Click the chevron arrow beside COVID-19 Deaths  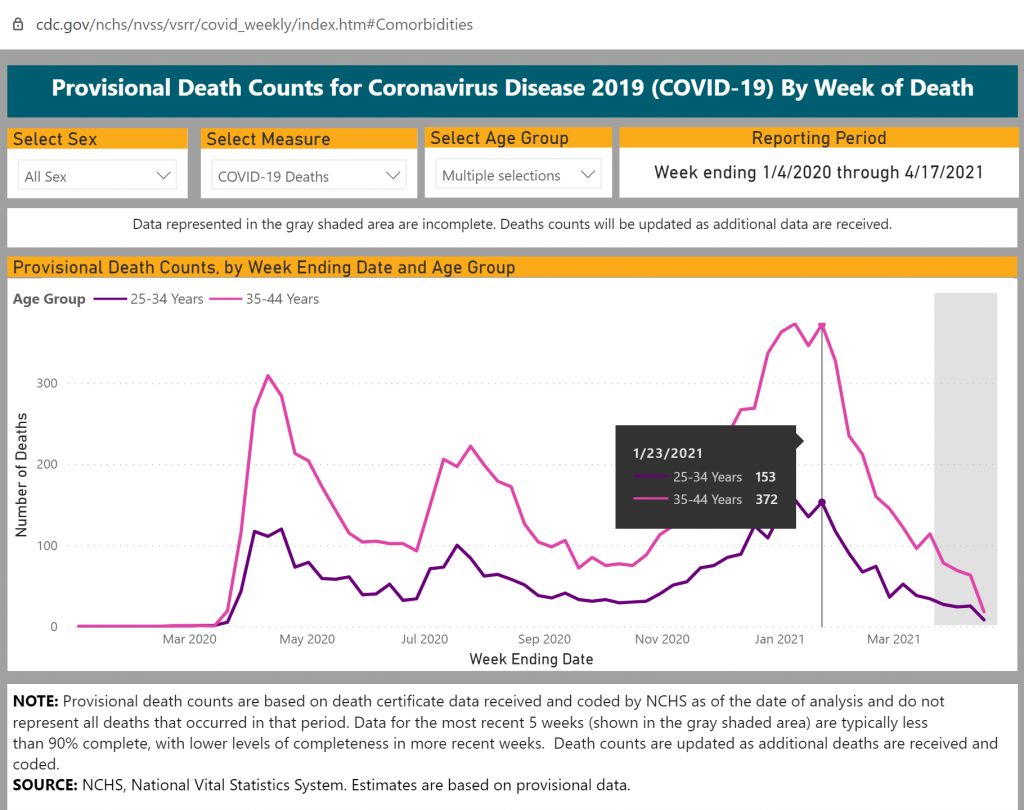point(392,176)
